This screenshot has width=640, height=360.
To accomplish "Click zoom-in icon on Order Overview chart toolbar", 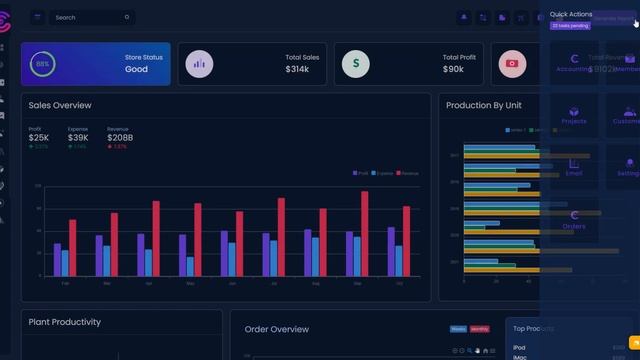I will coord(455,351).
